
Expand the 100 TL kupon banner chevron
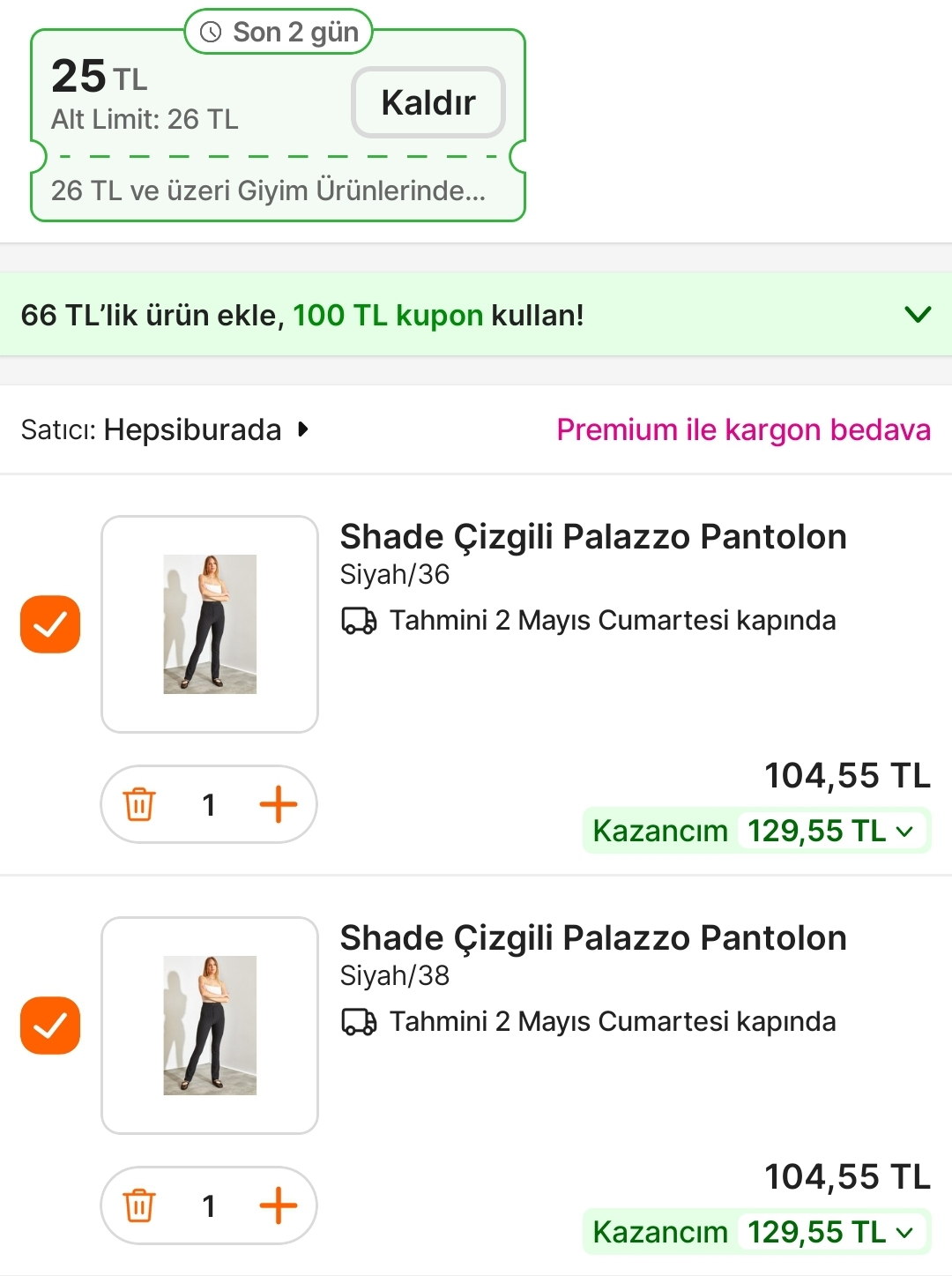tap(918, 315)
